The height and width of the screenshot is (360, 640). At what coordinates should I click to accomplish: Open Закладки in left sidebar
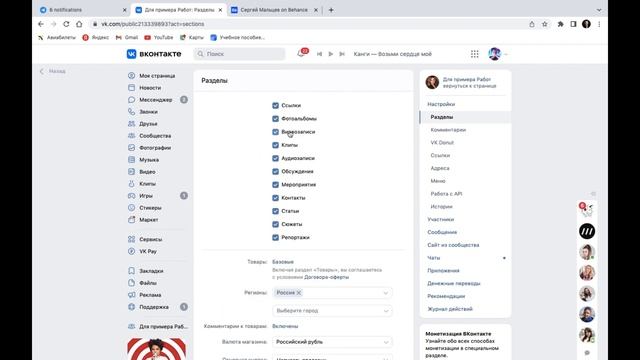click(151, 271)
